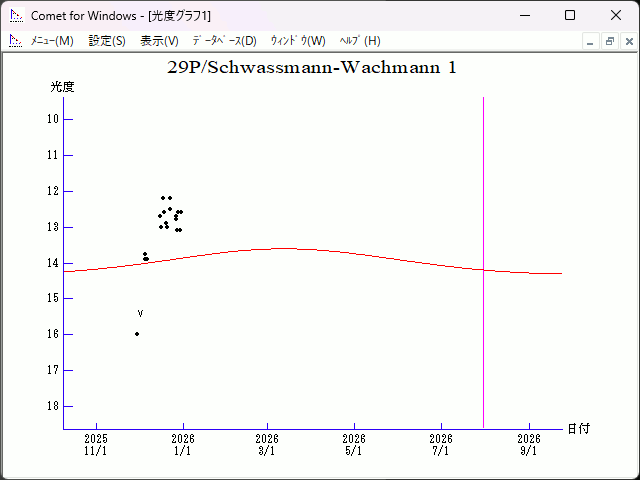
Task: Click the document icon in the menu bar
Action: pos(15,41)
